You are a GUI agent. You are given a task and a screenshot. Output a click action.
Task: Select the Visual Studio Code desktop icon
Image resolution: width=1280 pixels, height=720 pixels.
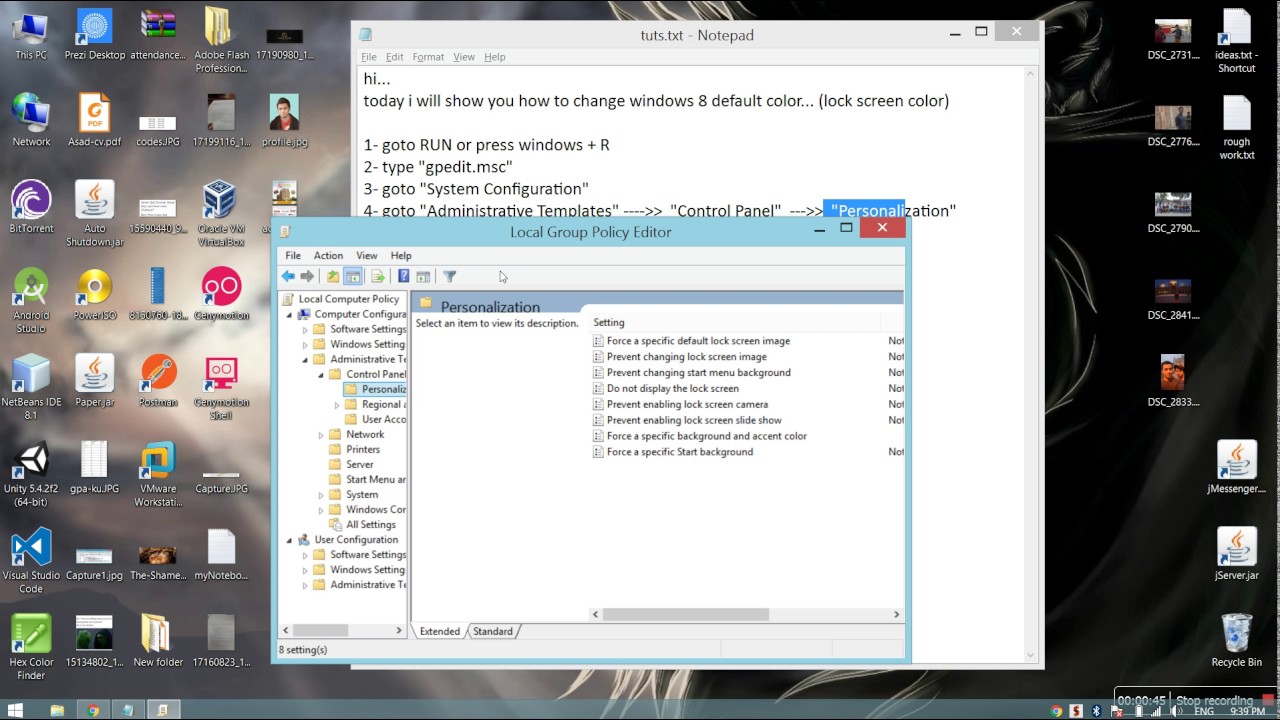[x=31, y=562]
